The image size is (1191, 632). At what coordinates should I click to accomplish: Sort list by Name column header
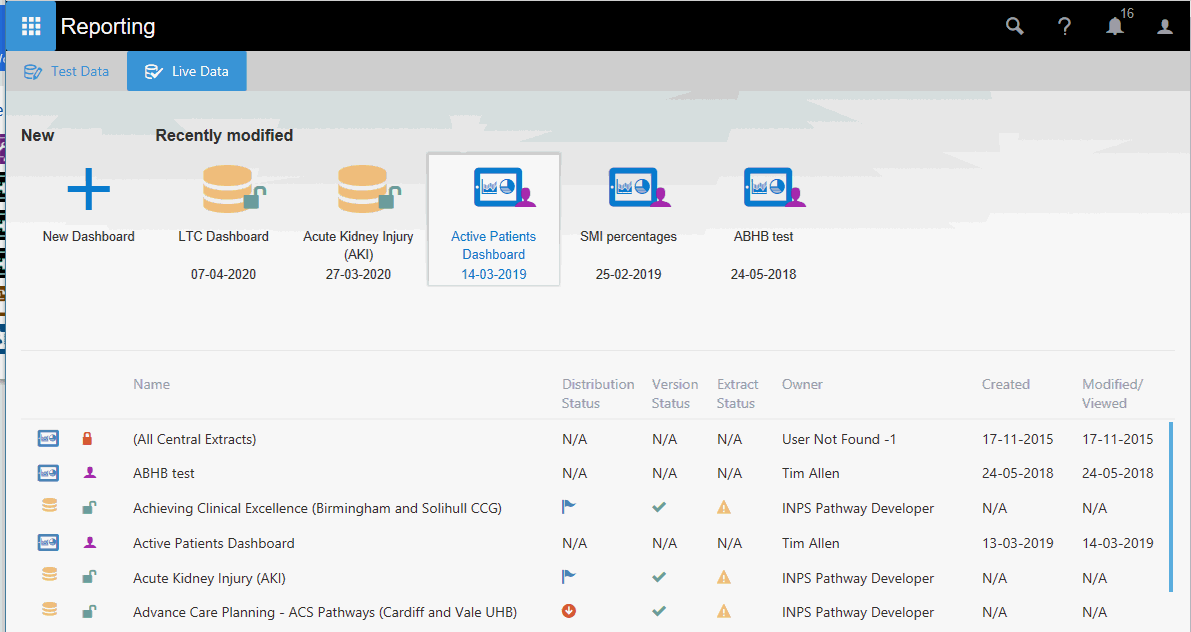click(x=151, y=384)
